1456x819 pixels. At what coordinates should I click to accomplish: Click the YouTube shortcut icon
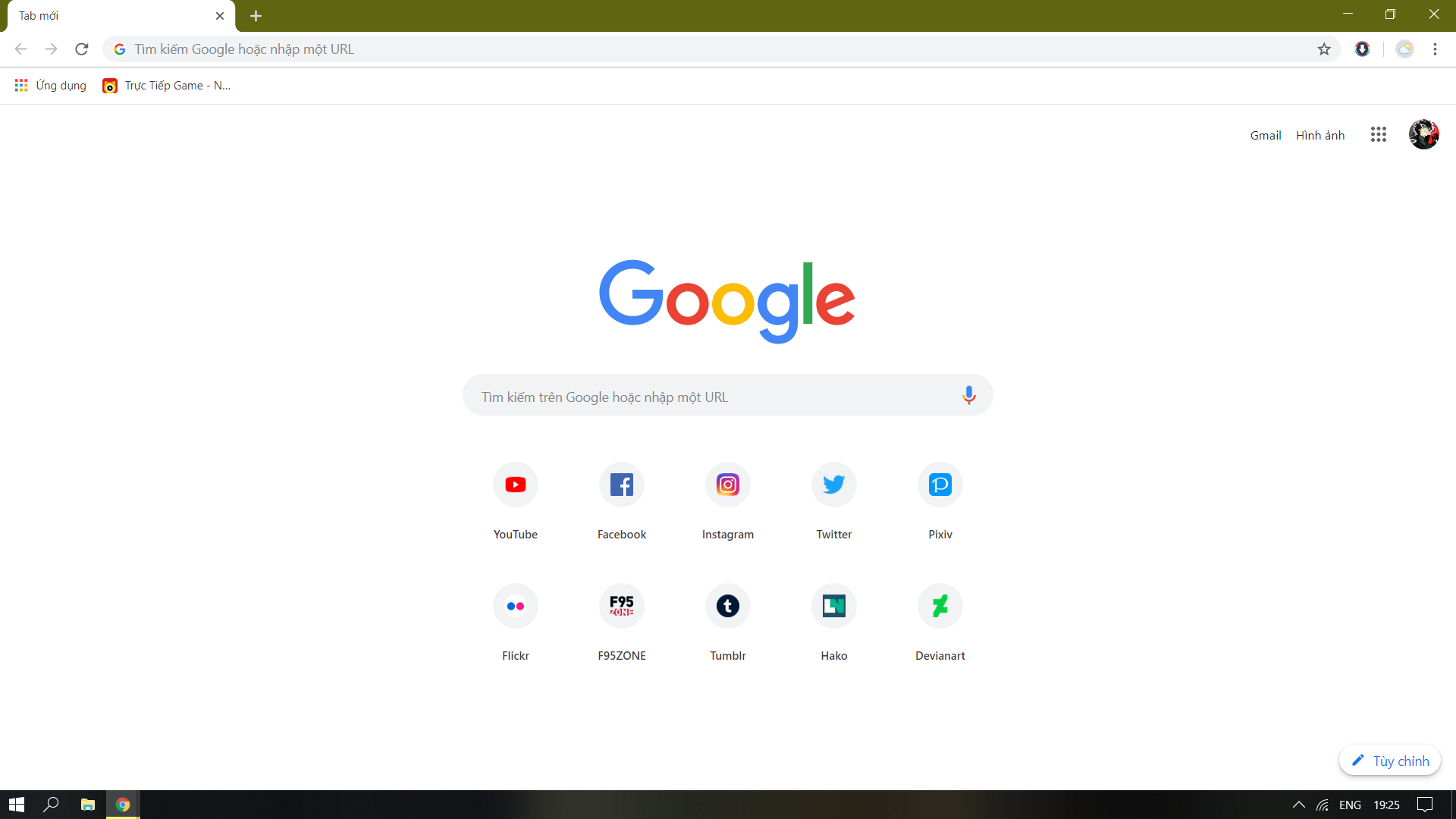[x=516, y=484]
